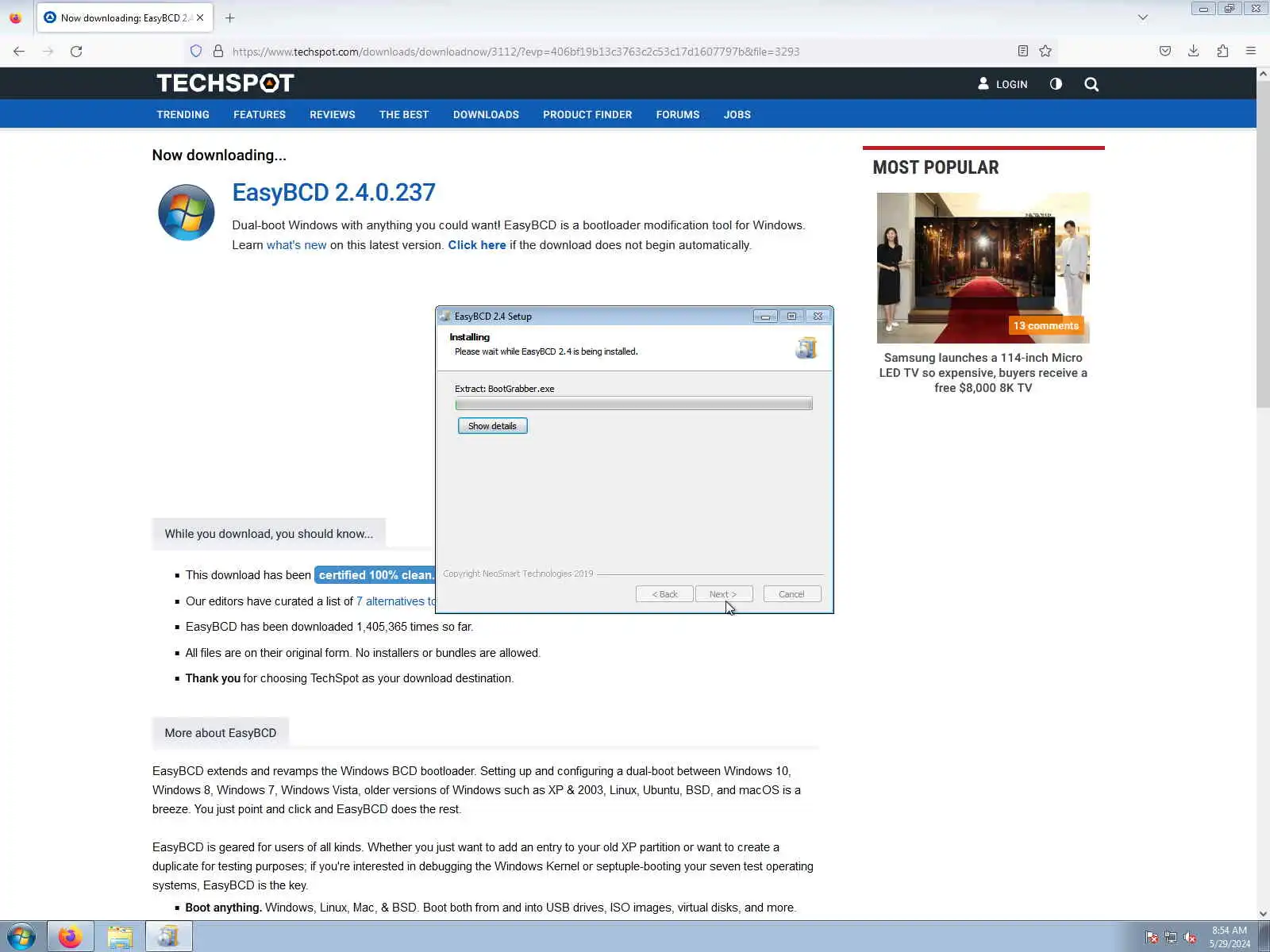Open the DOWNLOADS menu item
This screenshot has width=1270, height=952.
(x=486, y=114)
